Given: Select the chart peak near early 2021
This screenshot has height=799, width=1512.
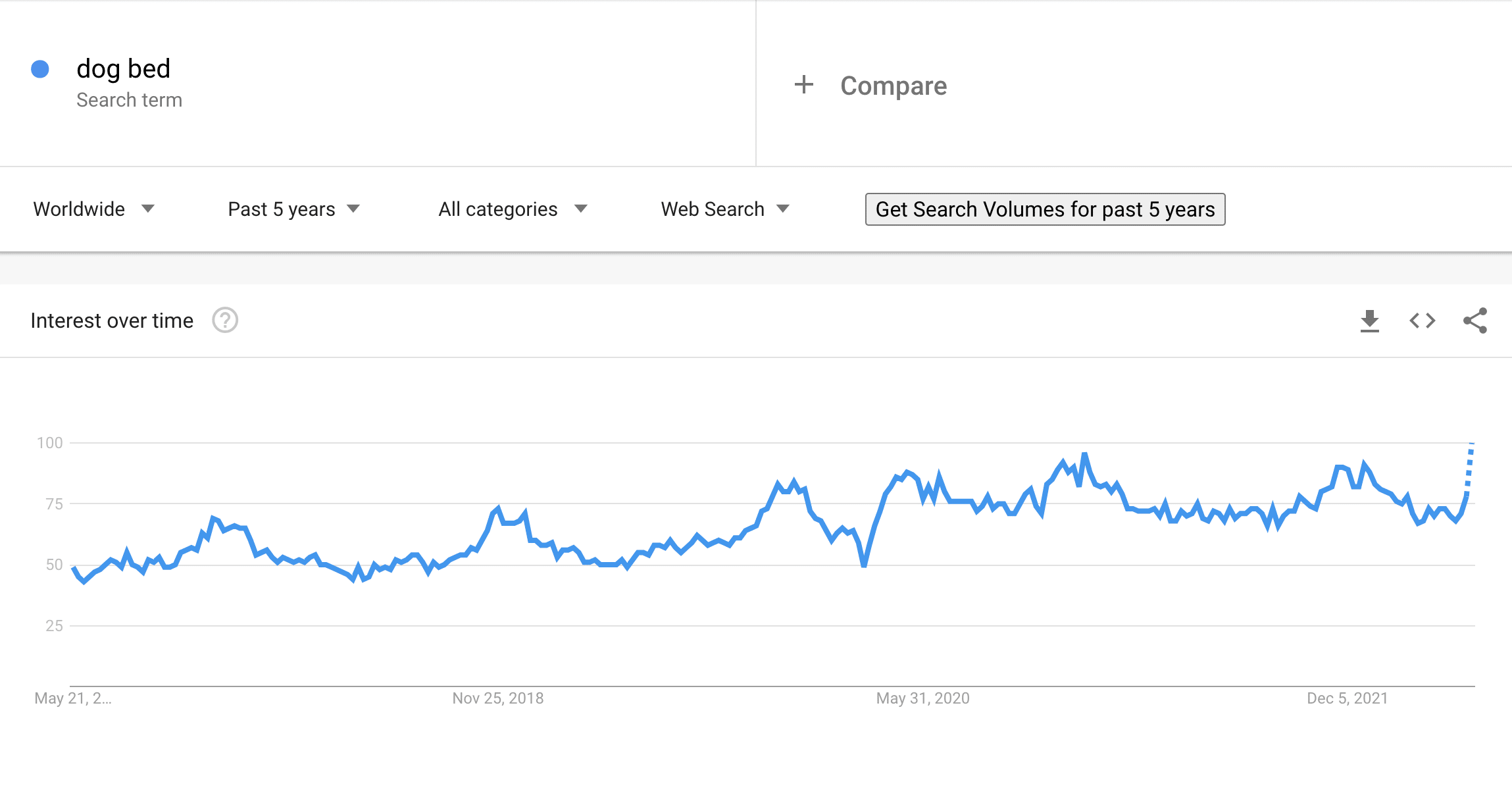Looking at the screenshot, I should click(x=1084, y=454).
